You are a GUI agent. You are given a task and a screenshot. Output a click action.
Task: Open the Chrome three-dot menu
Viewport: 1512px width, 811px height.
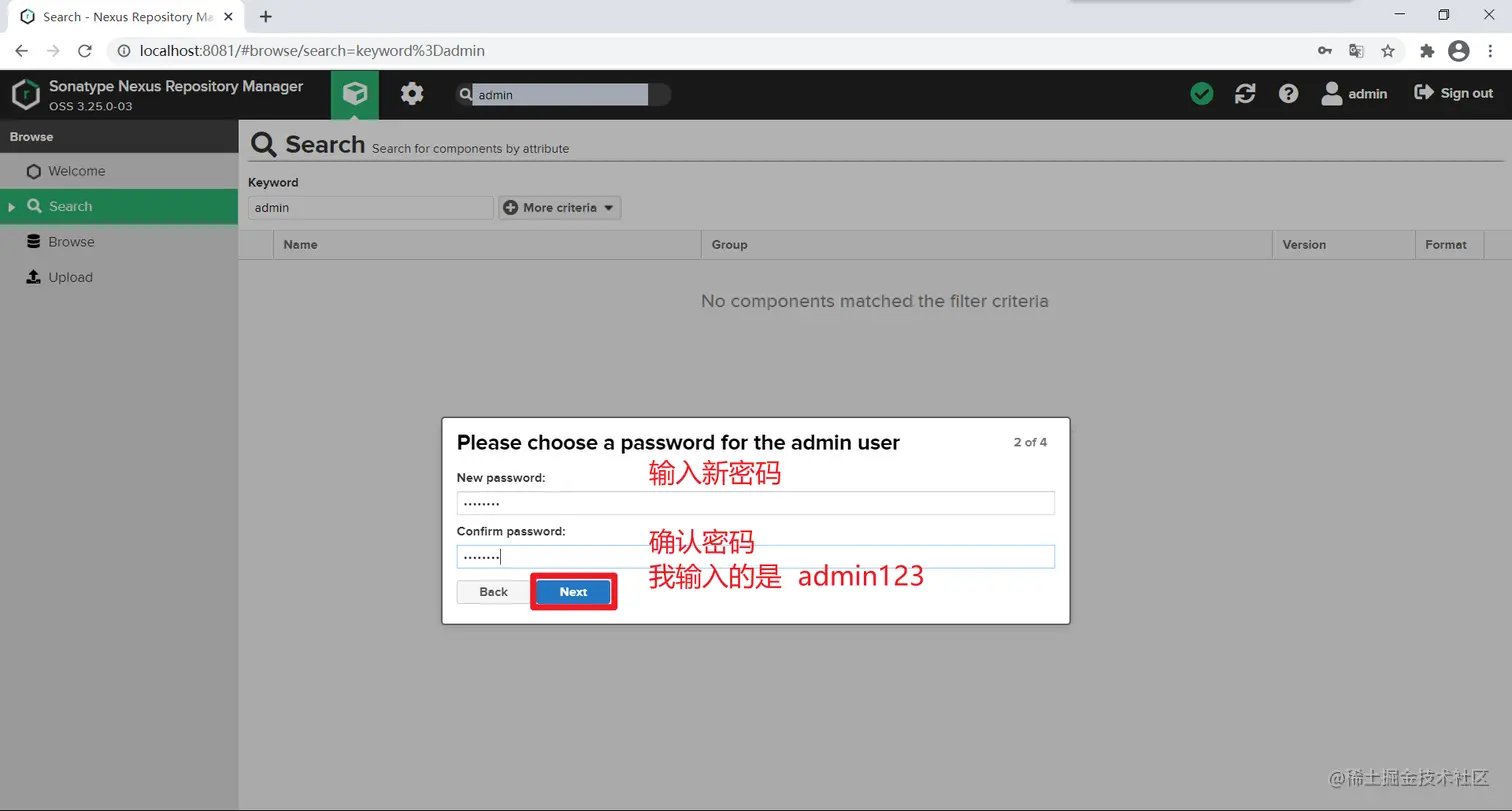1490,51
